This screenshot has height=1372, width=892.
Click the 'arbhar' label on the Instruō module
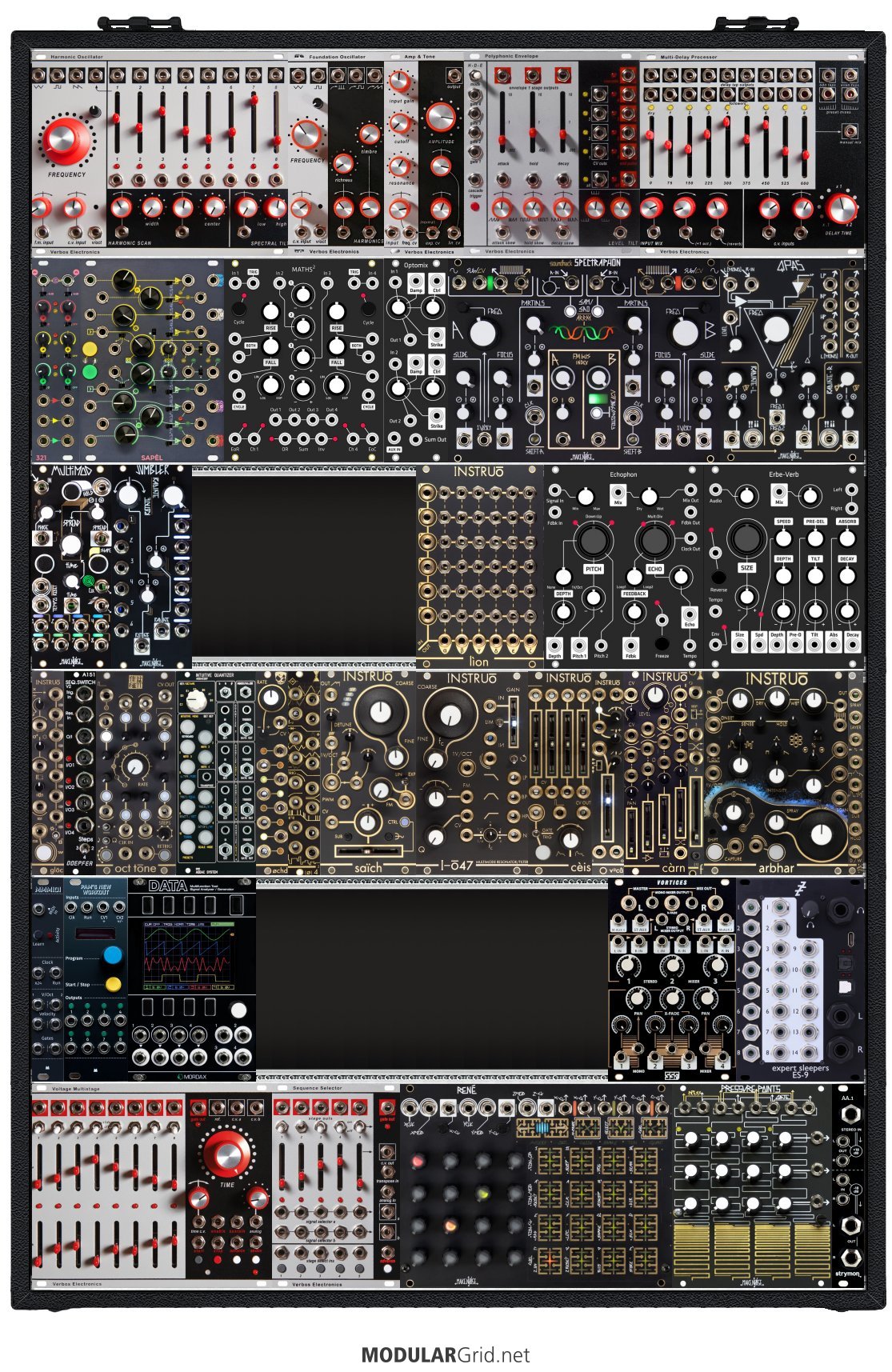[x=776, y=867]
